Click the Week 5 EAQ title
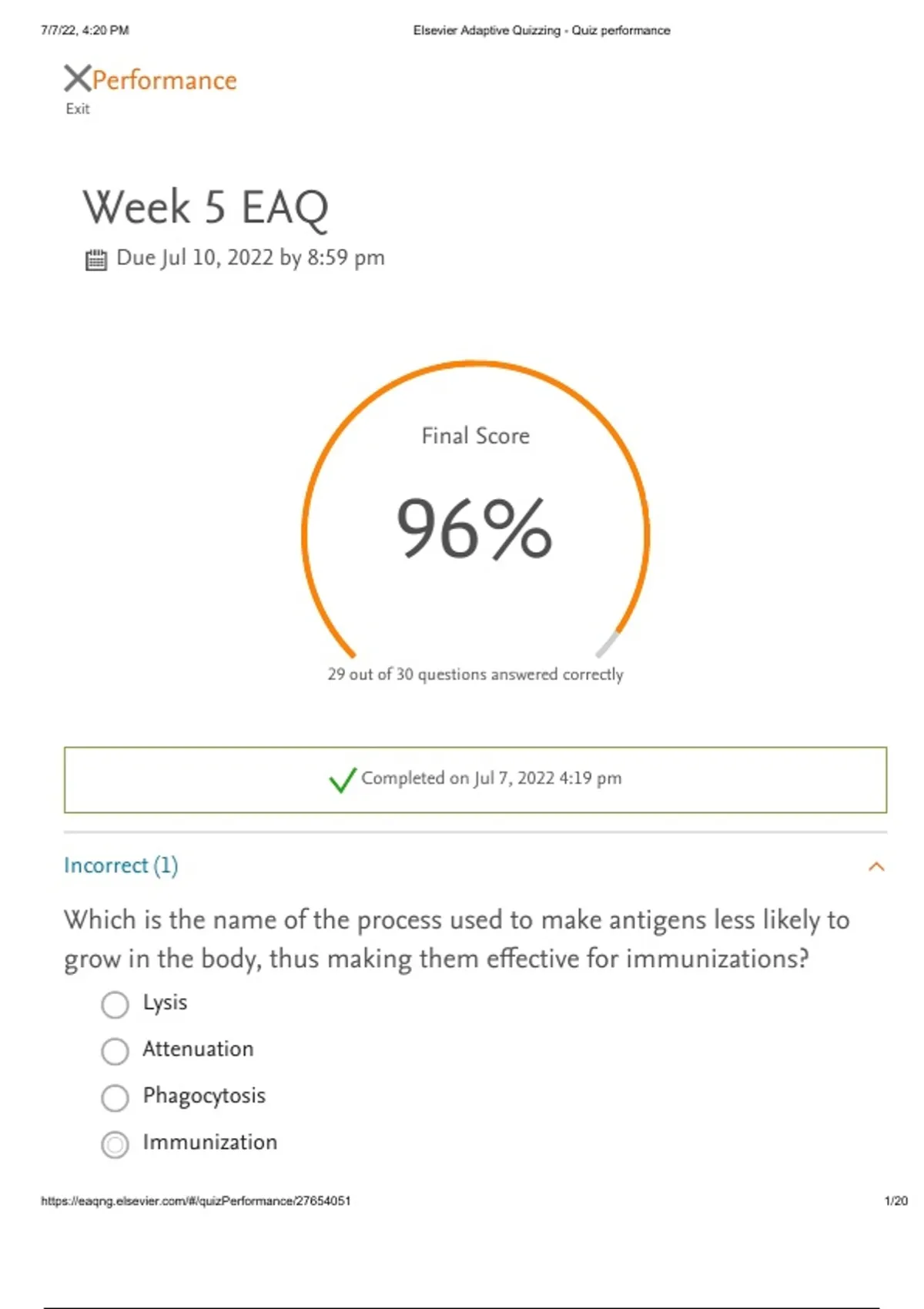The height and width of the screenshot is (1309, 924). coord(206,207)
